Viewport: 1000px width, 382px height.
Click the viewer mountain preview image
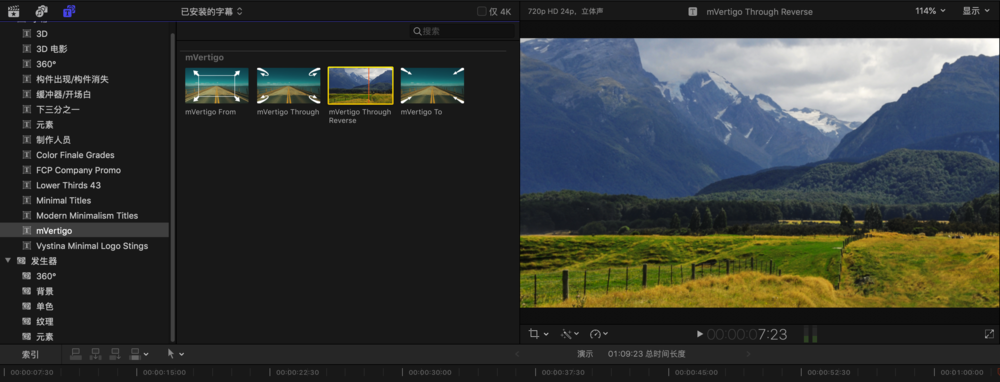point(760,173)
